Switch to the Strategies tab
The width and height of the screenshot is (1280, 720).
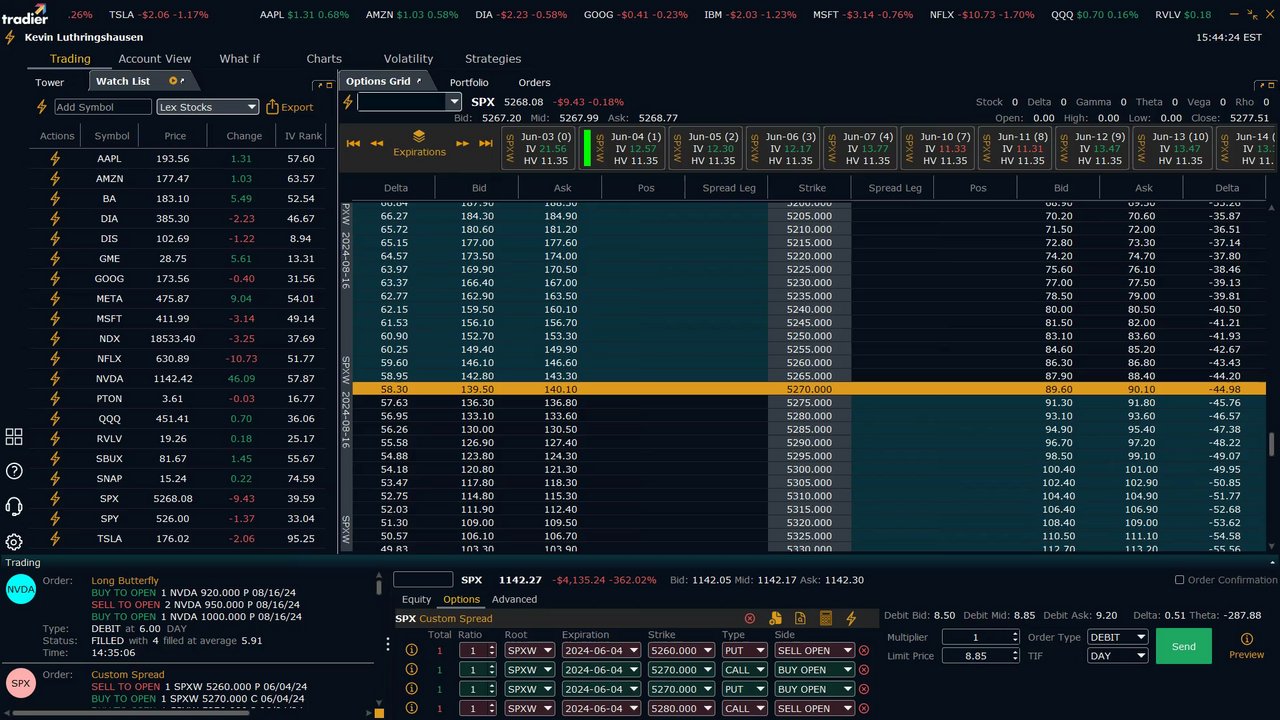tap(493, 59)
